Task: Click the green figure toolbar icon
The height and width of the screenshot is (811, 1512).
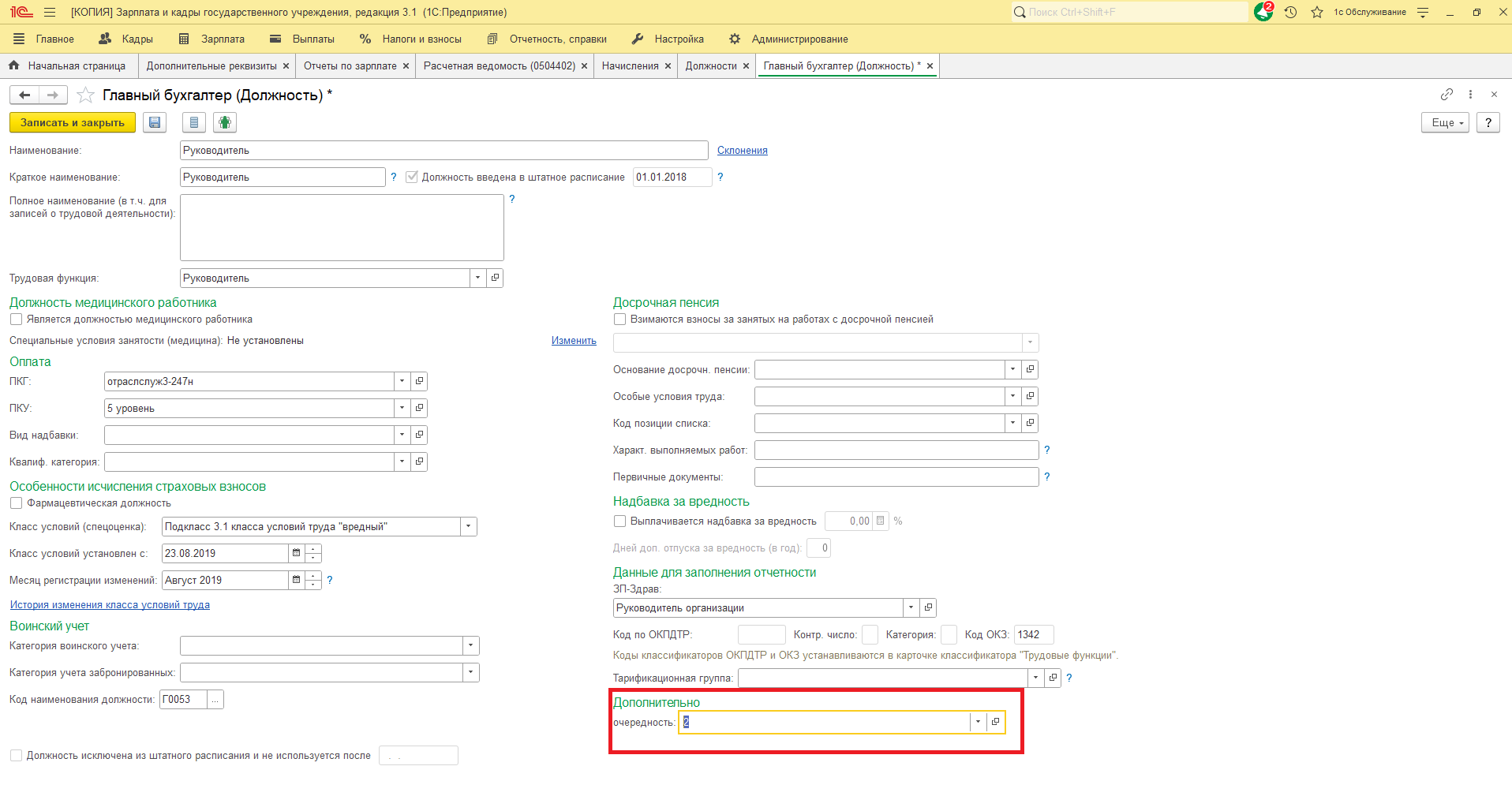Action: pyautogui.click(x=225, y=122)
